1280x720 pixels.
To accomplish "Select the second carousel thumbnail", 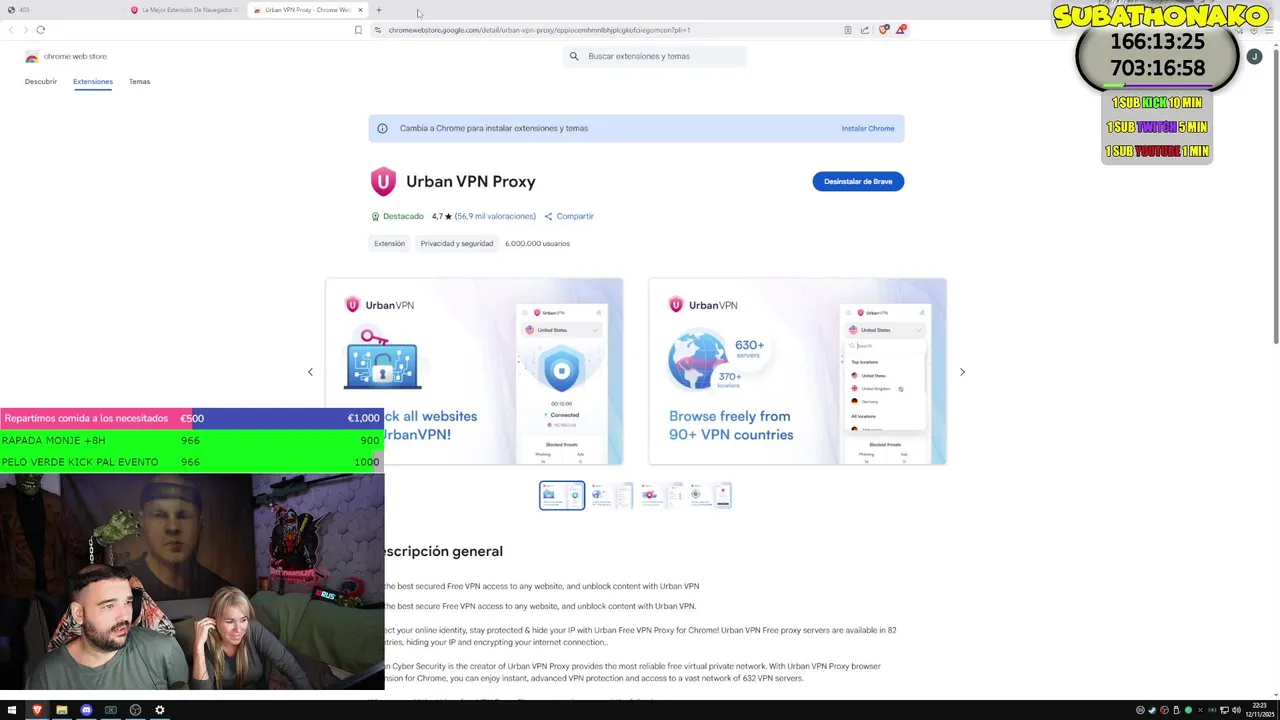I will click(x=611, y=495).
